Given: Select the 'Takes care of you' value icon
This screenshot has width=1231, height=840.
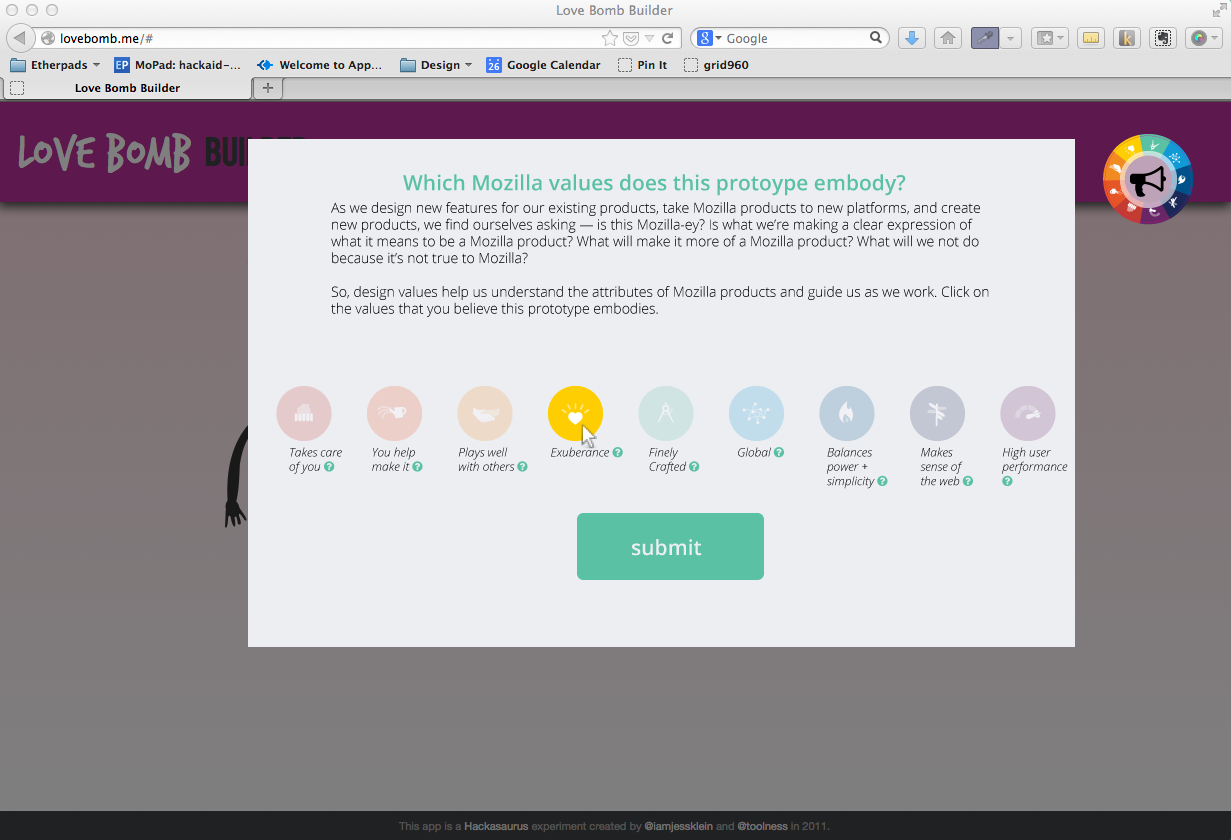Looking at the screenshot, I should 304,413.
